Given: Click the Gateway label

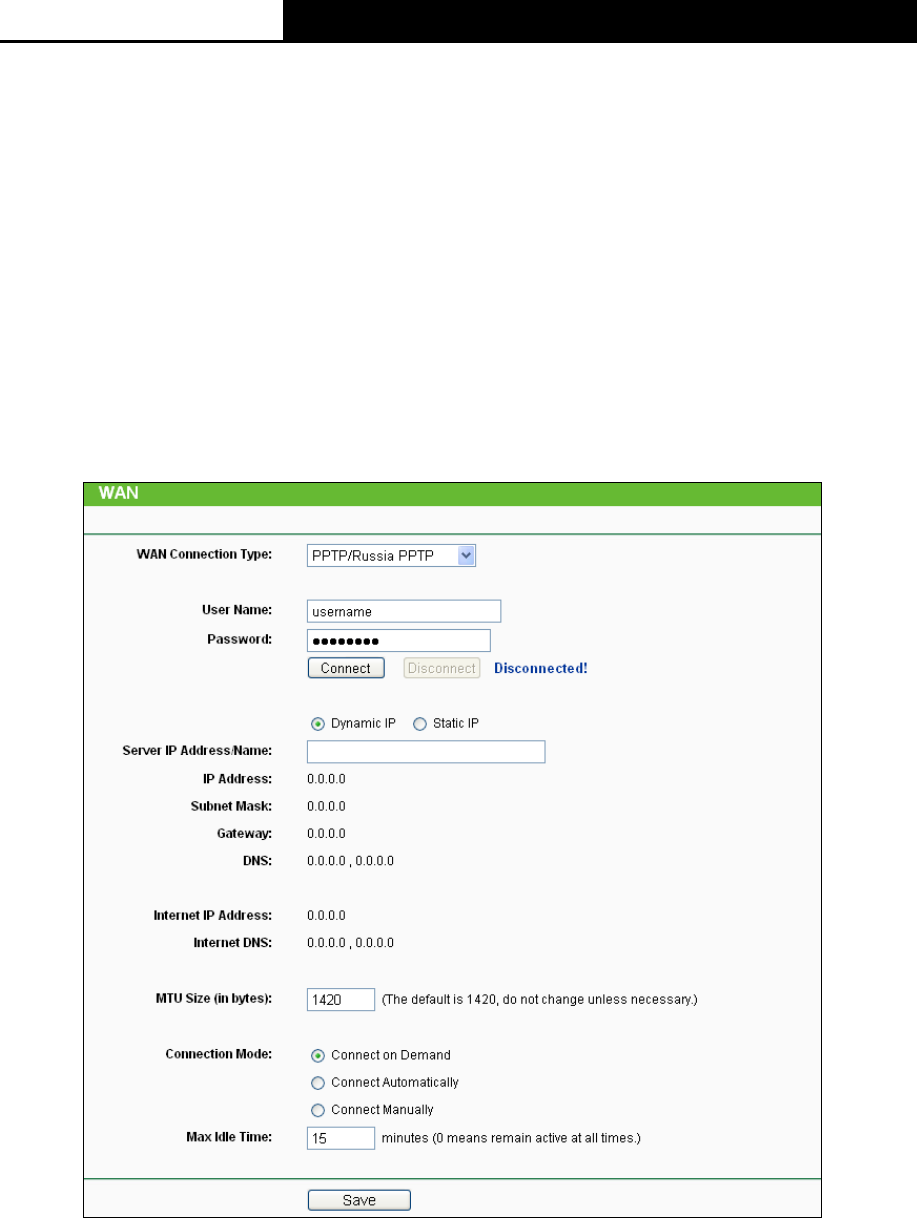Looking at the screenshot, I should click(243, 833).
